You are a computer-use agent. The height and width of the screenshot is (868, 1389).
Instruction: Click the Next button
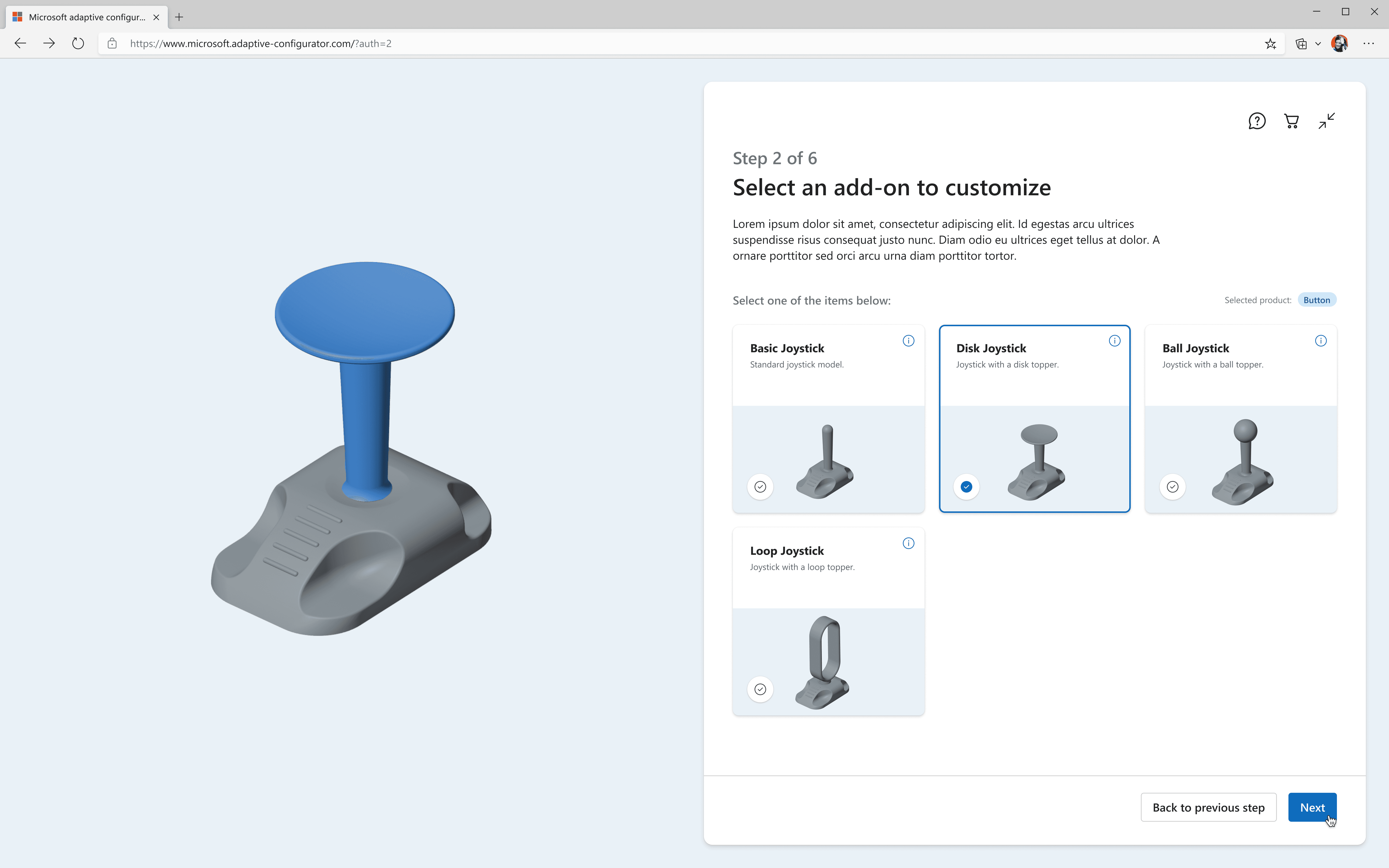[1312, 807]
